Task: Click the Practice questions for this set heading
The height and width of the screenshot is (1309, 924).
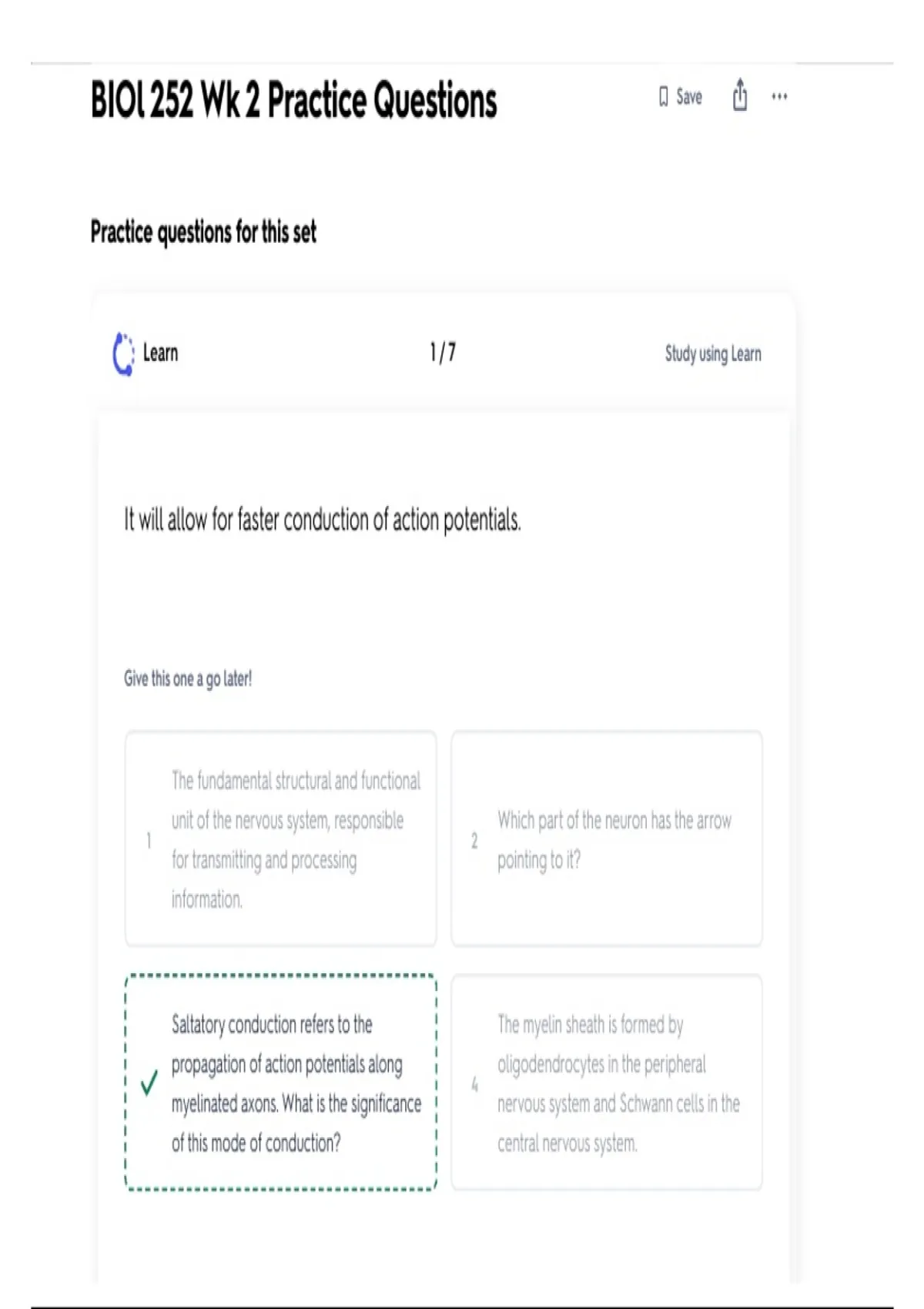Action: point(203,232)
